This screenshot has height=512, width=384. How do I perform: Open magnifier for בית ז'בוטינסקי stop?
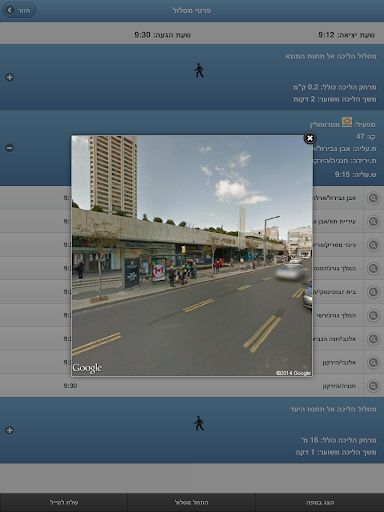coord(373,292)
